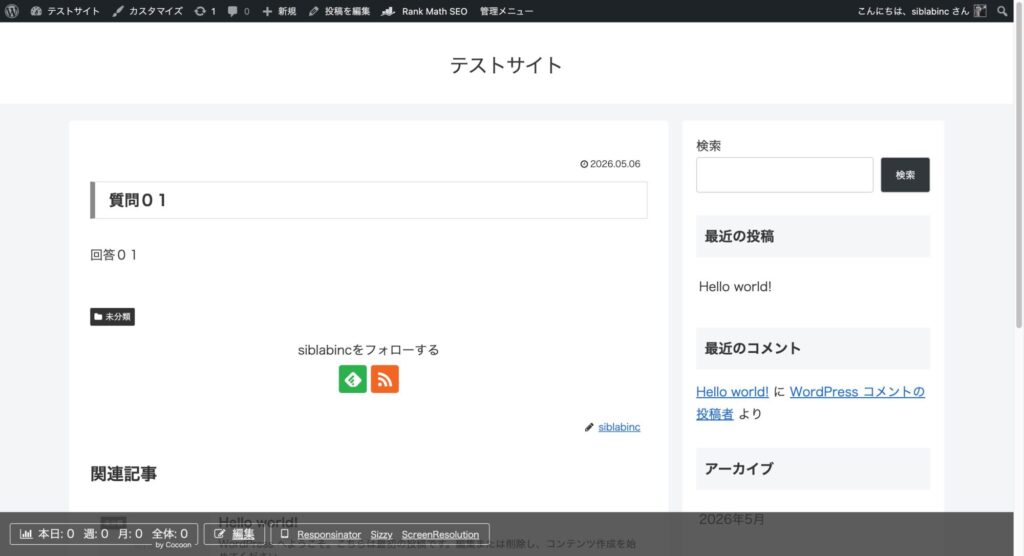Open the Hello world! recent post
The width and height of the screenshot is (1024, 556).
(x=735, y=286)
